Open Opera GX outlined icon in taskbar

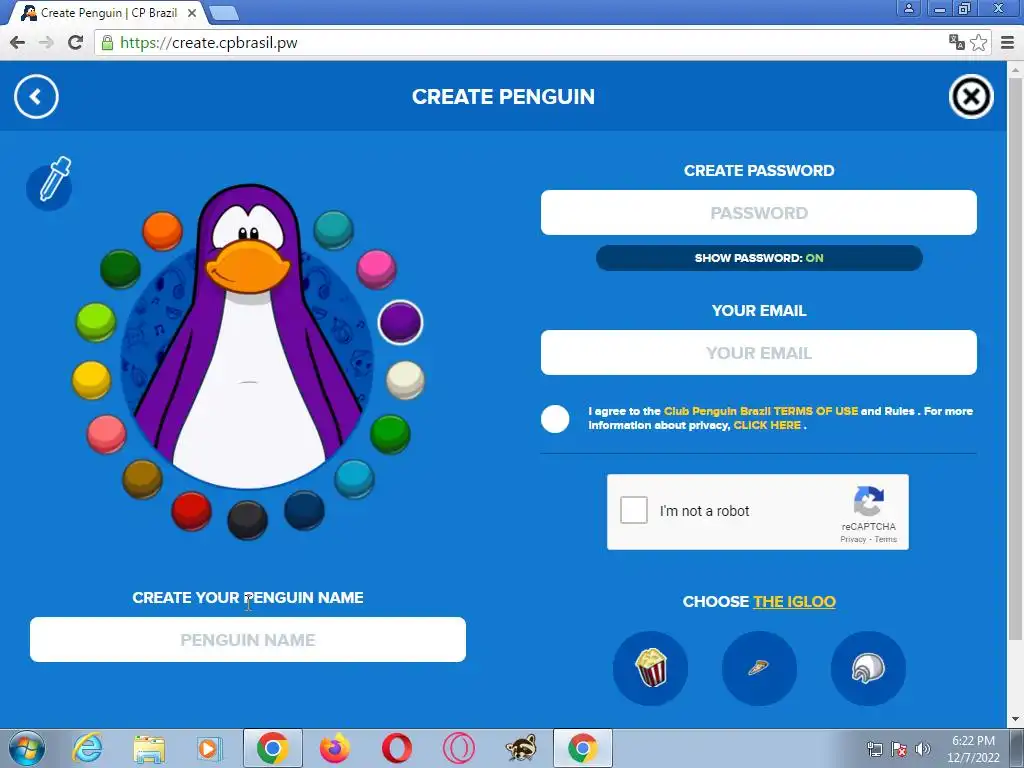(458, 748)
